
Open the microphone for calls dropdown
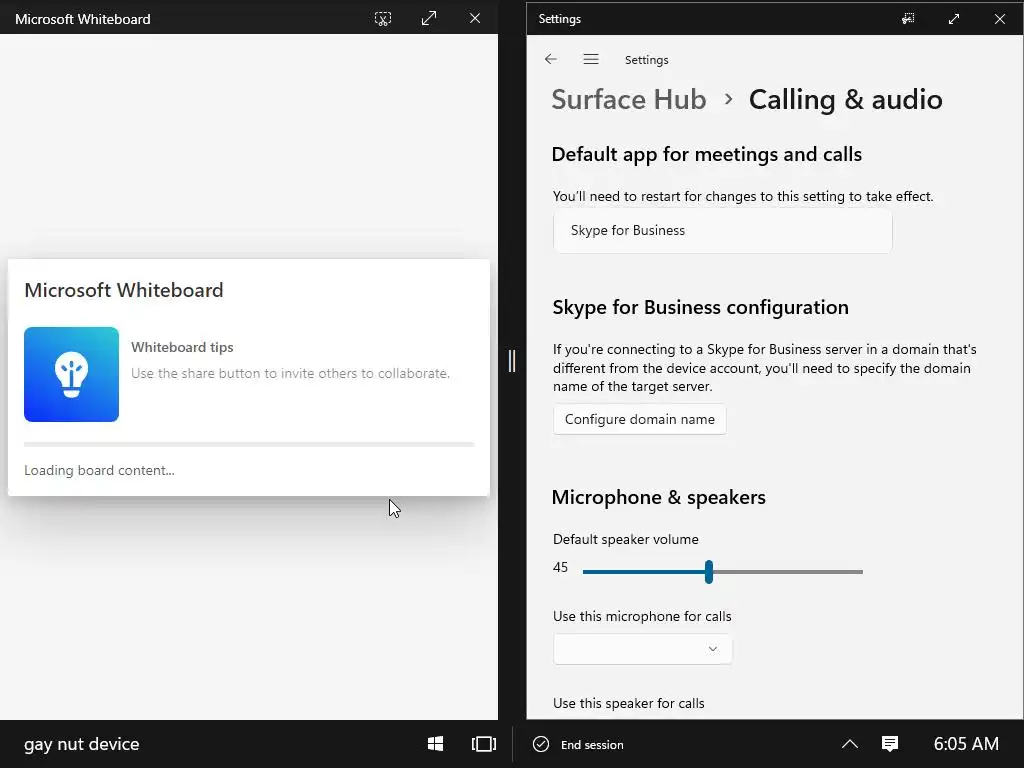coord(643,649)
